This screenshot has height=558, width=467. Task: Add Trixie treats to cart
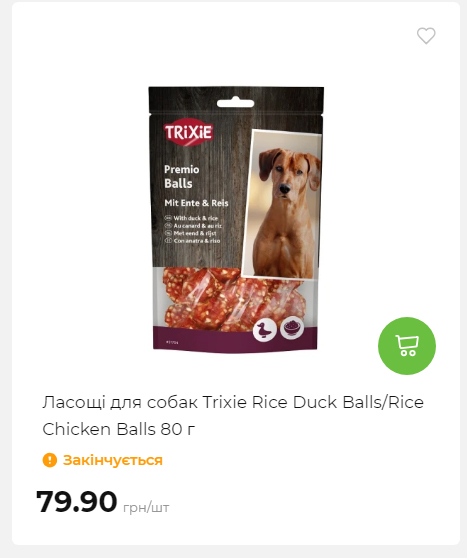(x=407, y=346)
